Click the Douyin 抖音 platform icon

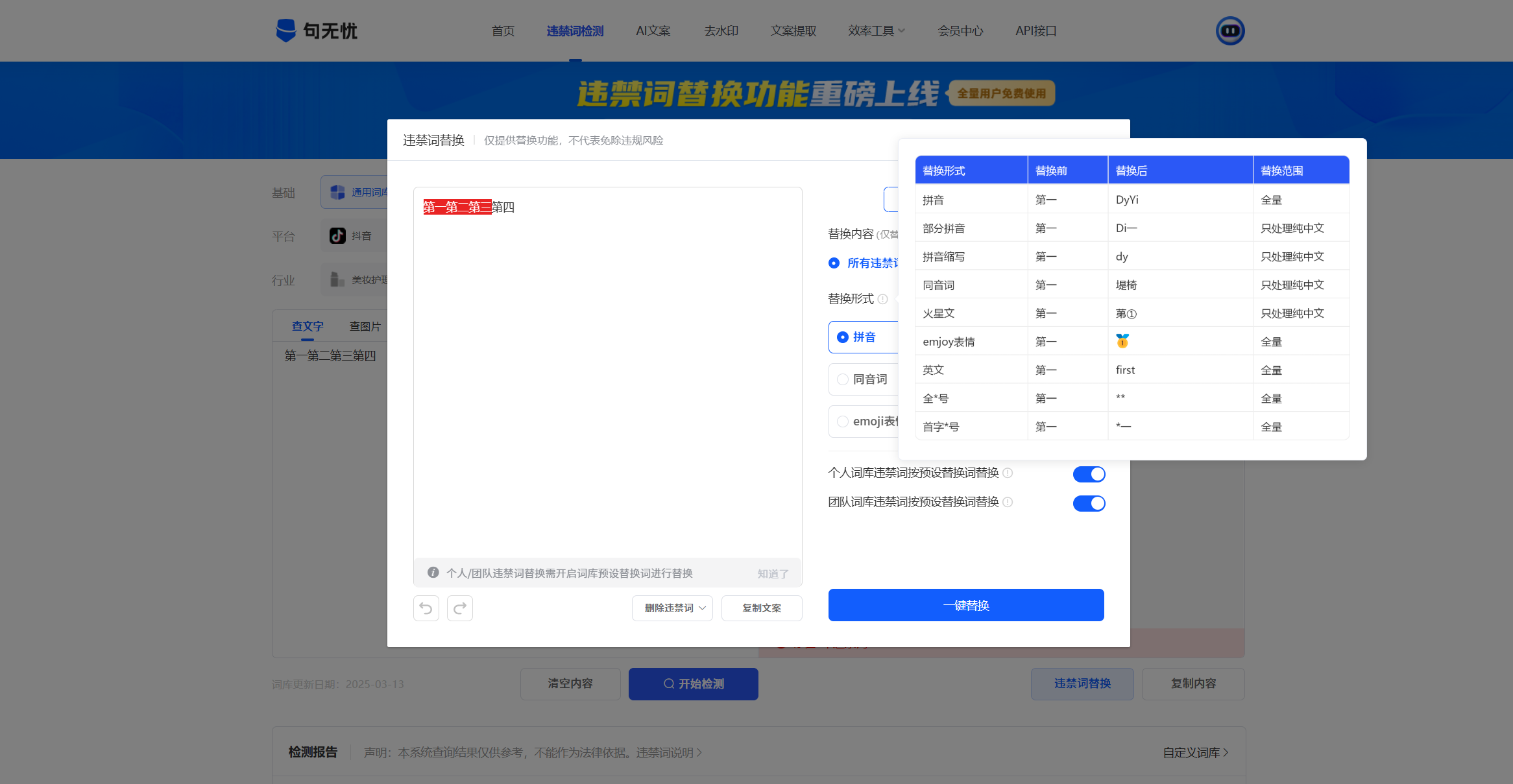(x=337, y=235)
